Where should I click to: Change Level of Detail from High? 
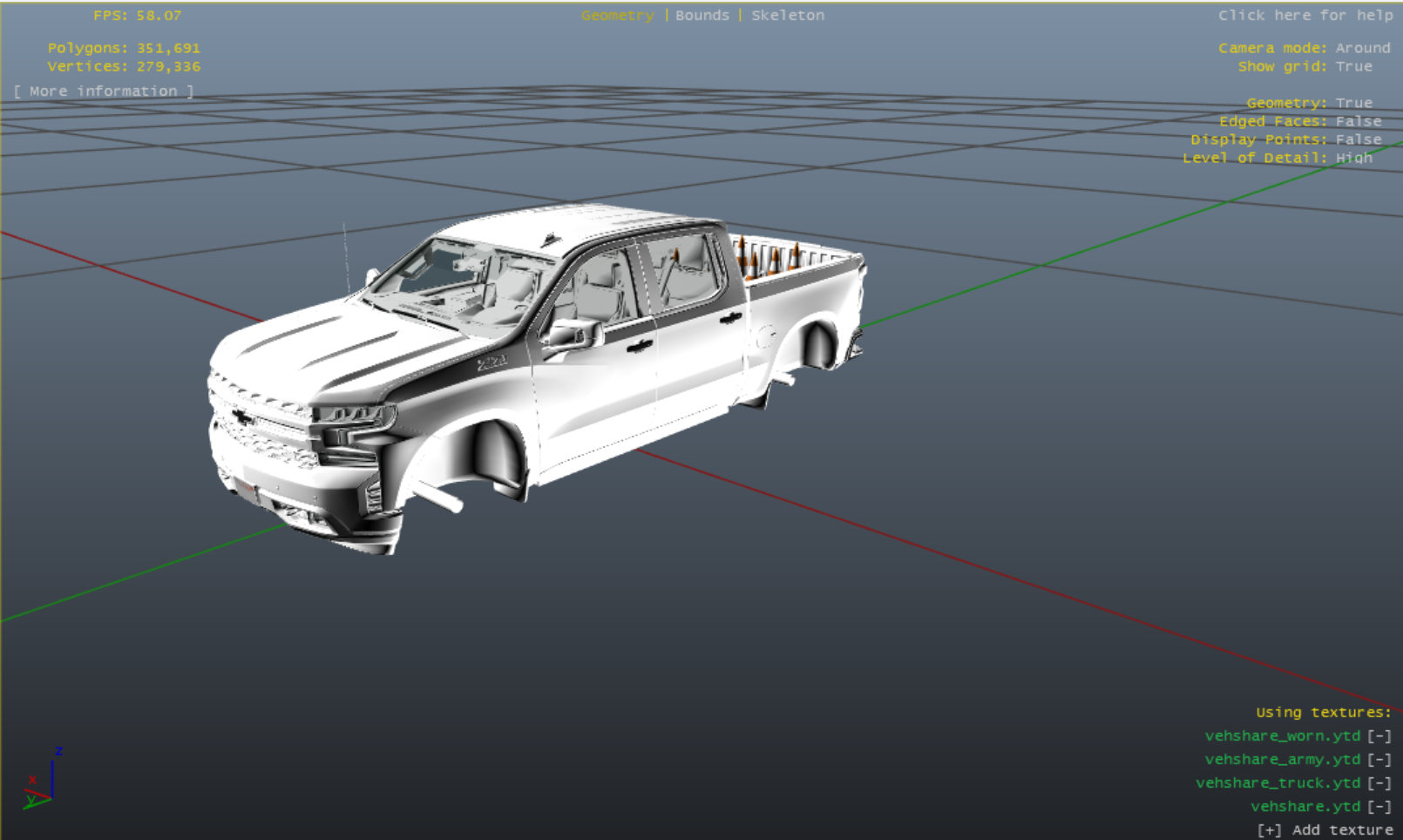click(x=1353, y=159)
